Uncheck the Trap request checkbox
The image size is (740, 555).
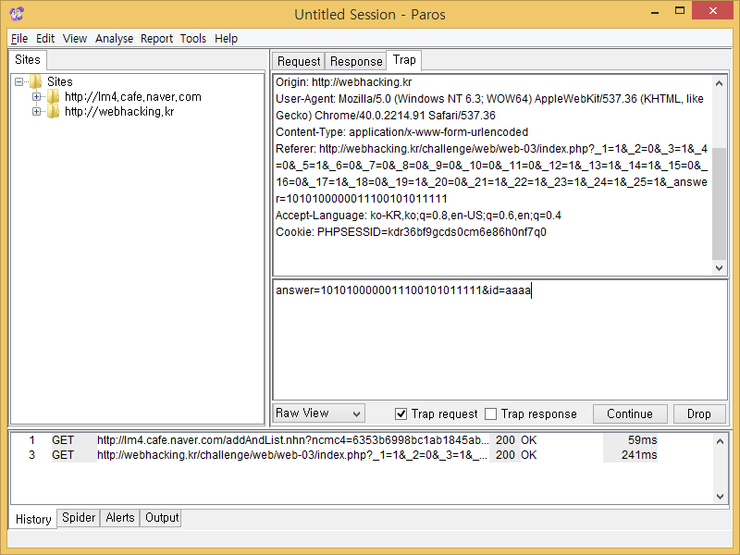pos(401,414)
